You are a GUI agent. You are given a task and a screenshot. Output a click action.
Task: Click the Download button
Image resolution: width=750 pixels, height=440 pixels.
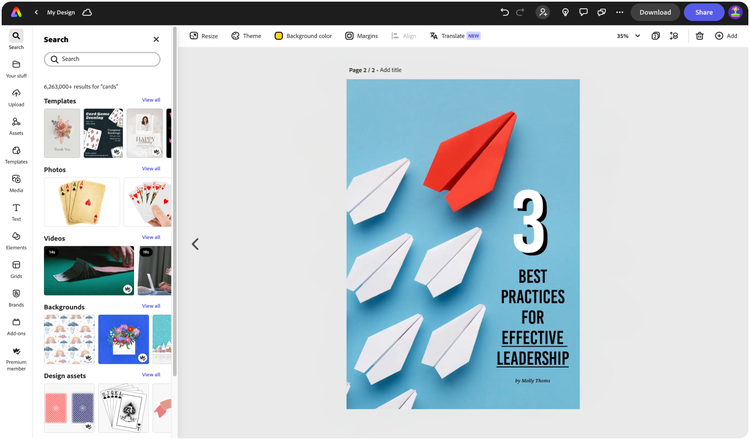[655, 12]
